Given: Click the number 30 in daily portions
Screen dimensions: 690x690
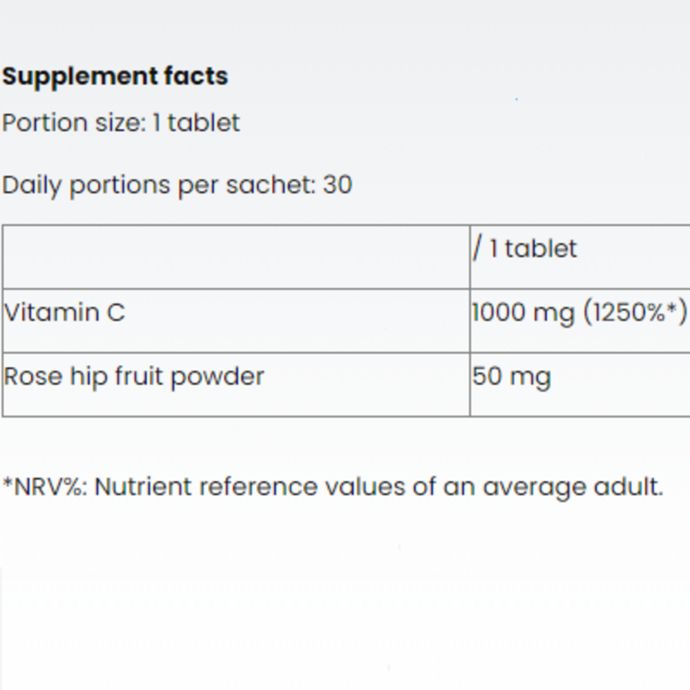Looking at the screenshot, I should (338, 184).
